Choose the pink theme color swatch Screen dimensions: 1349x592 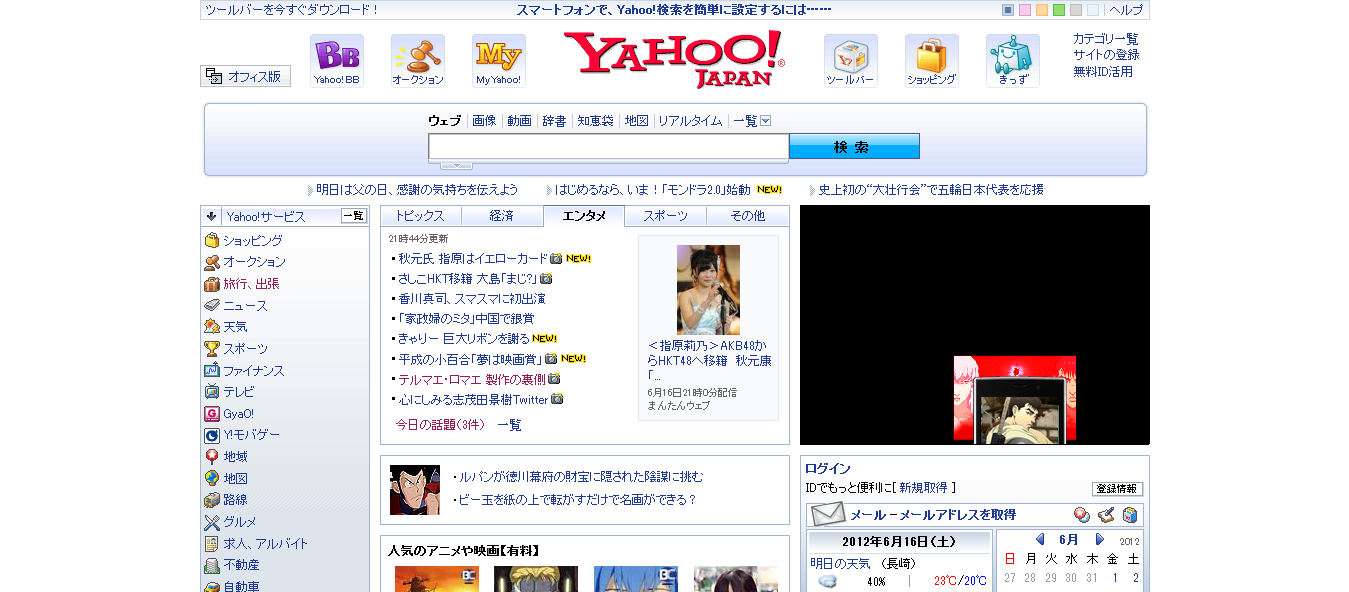[1025, 10]
